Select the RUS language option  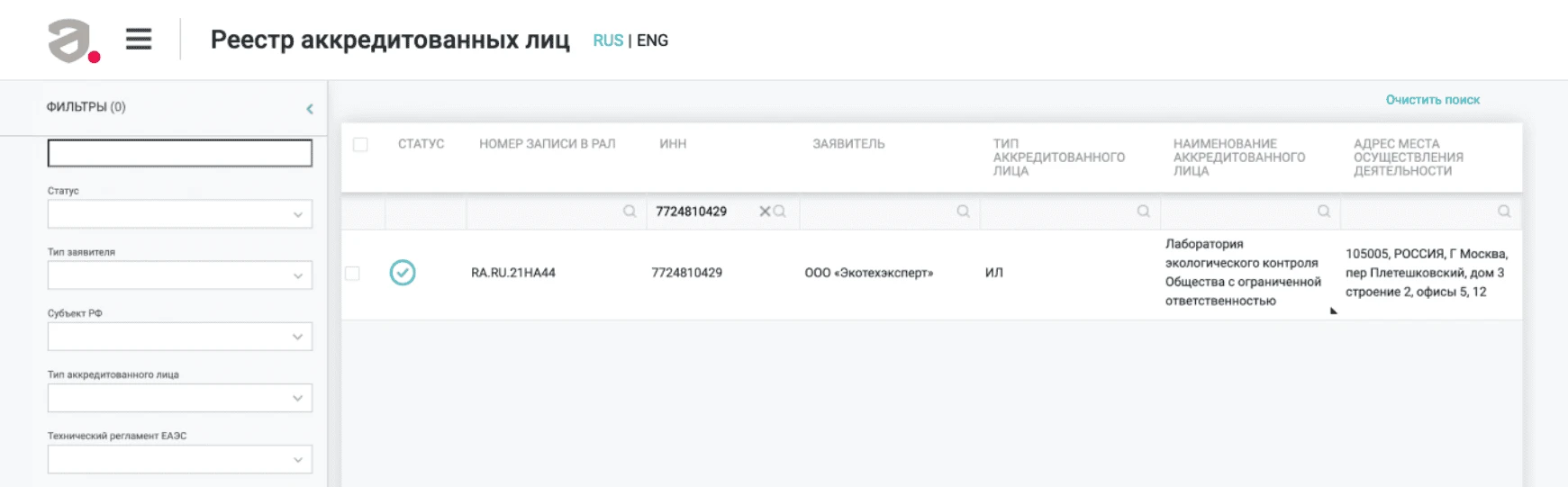[608, 41]
